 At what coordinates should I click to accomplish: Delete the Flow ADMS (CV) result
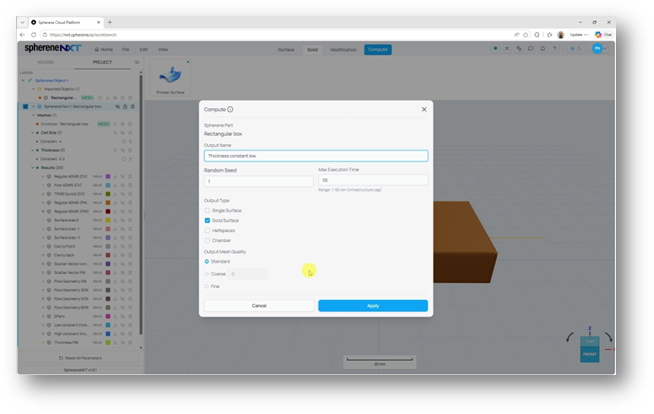pyautogui.click(x=130, y=186)
